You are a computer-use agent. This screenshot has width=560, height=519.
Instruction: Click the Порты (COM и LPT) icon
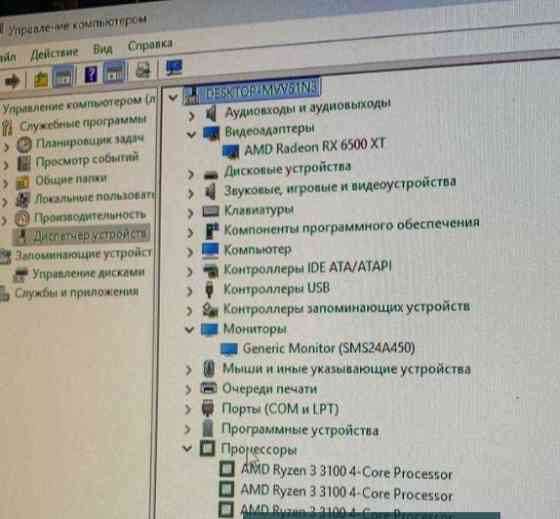tap(208, 408)
